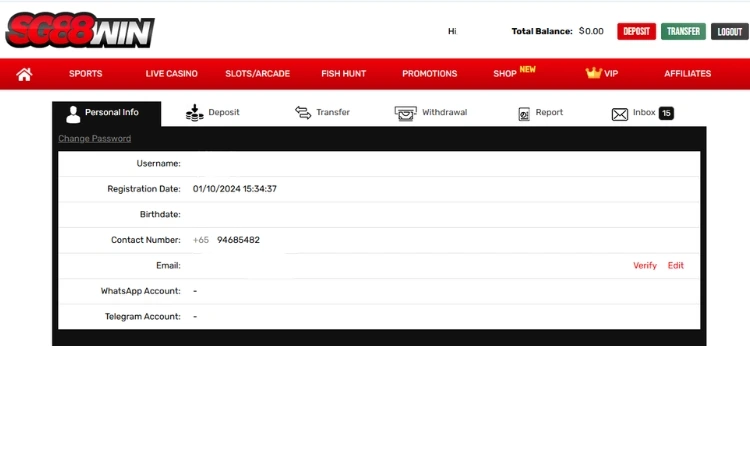Log out using the Logout button
Image resolution: width=750 pixels, height=450 pixels.
(x=729, y=31)
